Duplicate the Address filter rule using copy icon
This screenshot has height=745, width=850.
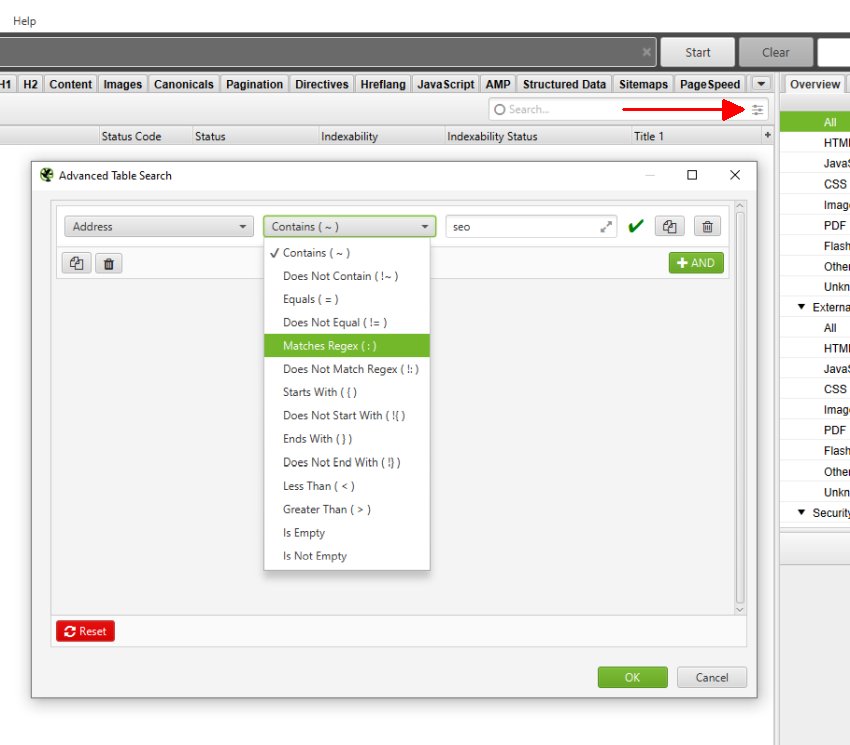[669, 226]
